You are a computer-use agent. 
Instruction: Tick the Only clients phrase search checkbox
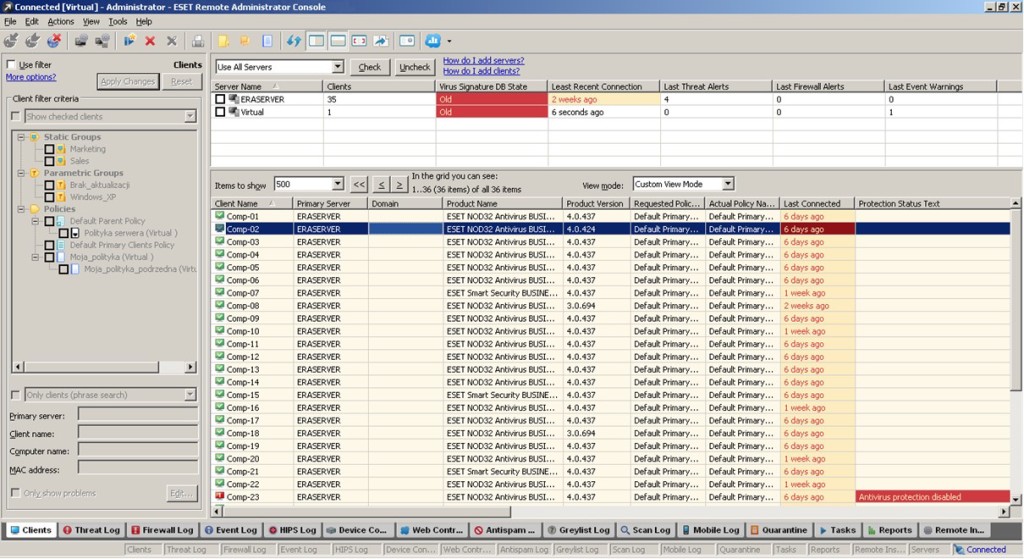[x=16, y=394]
